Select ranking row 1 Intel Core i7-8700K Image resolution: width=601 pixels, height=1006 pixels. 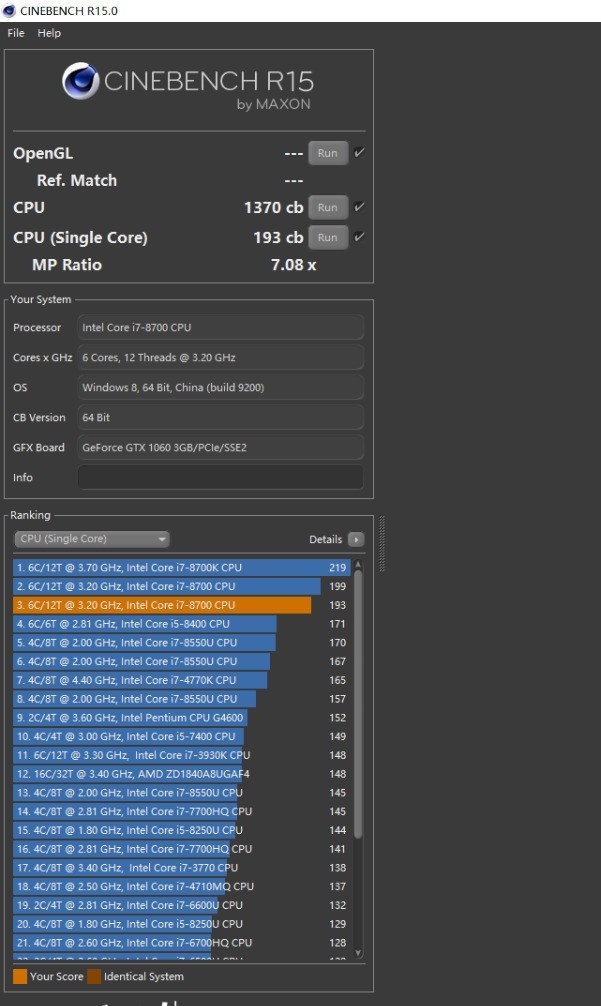(182, 567)
